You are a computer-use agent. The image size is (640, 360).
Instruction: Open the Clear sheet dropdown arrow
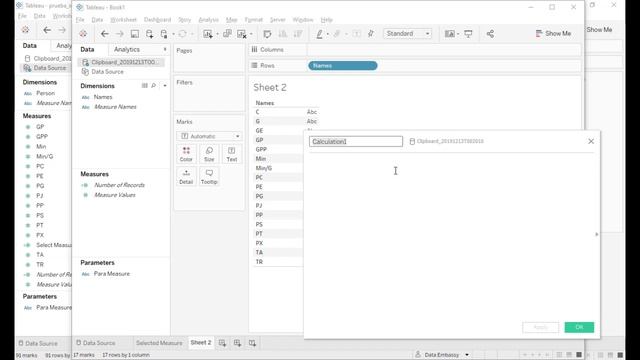[251, 34]
